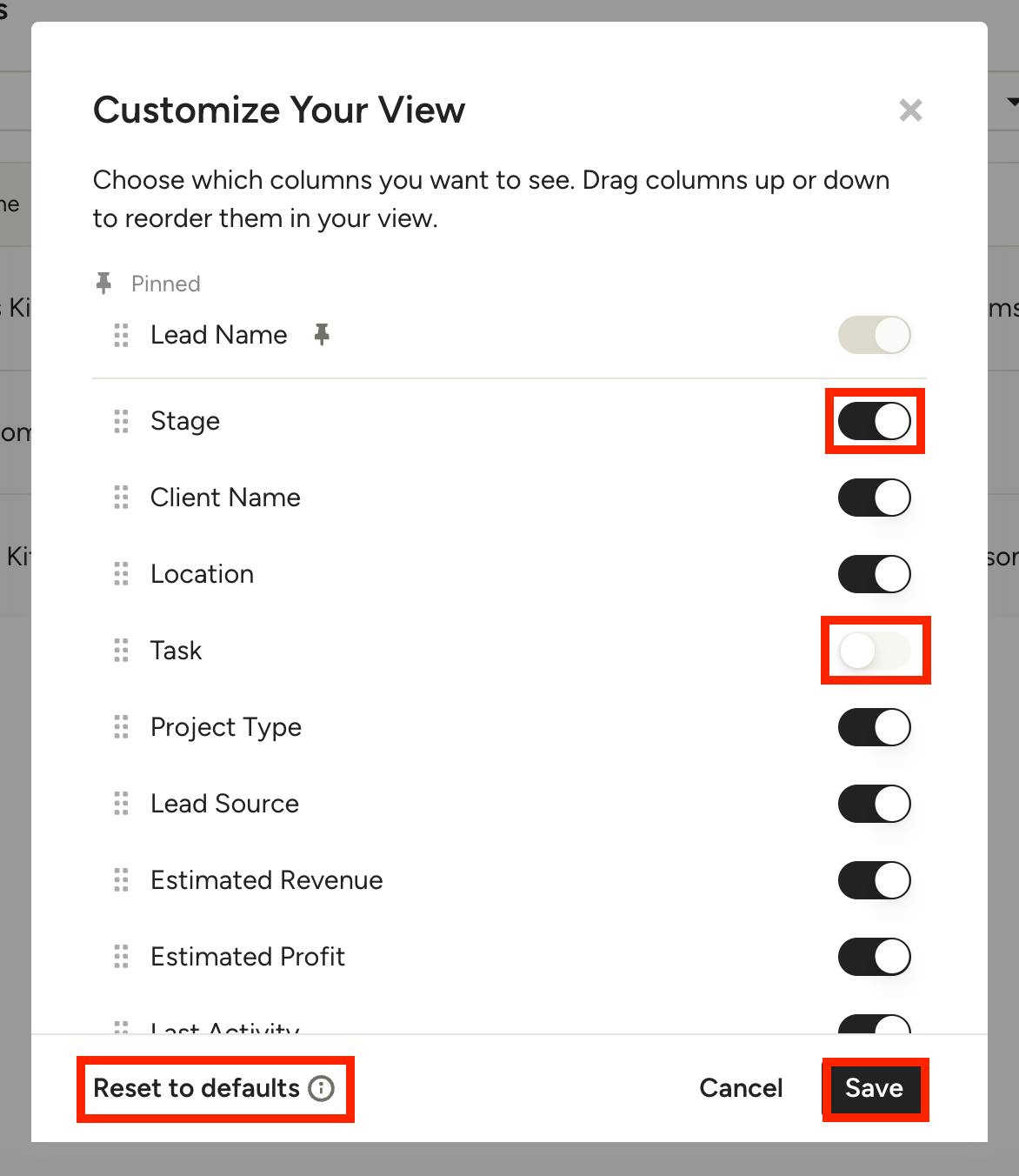Click the drag handle beside Client Name
Viewport: 1019px width, 1176px height.
(121, 498)
